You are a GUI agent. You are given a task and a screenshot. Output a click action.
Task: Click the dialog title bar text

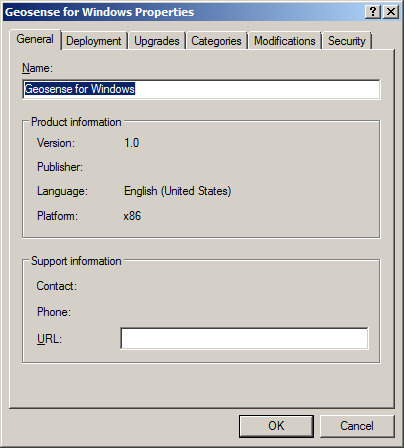(x=99, y=12)
